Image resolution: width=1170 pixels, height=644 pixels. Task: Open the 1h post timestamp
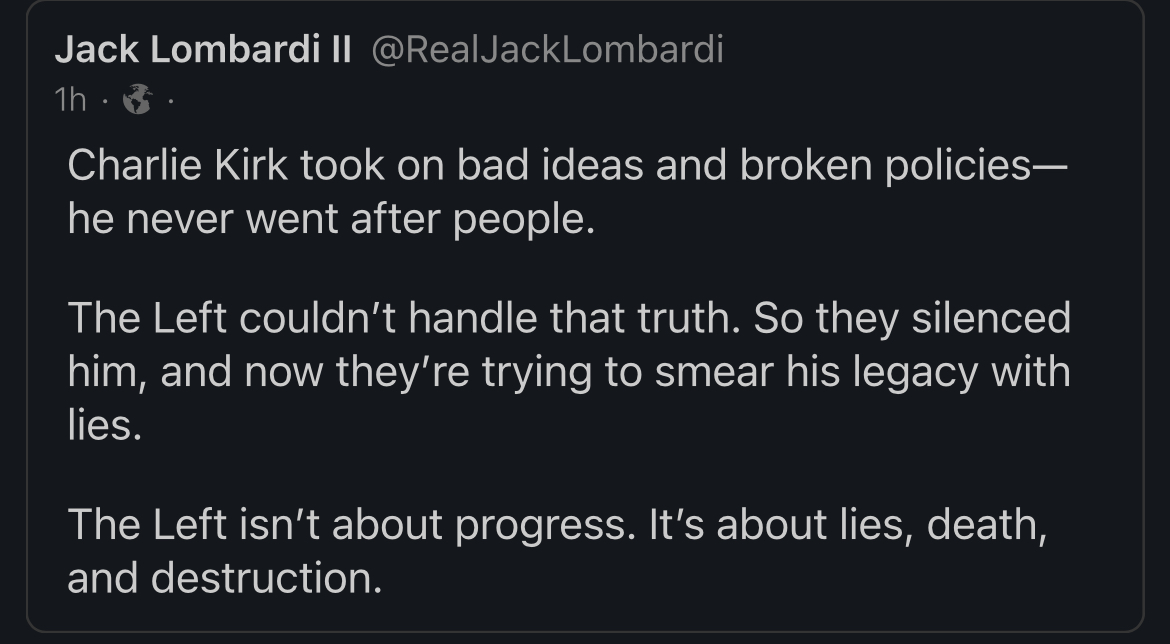click(72, 99)
